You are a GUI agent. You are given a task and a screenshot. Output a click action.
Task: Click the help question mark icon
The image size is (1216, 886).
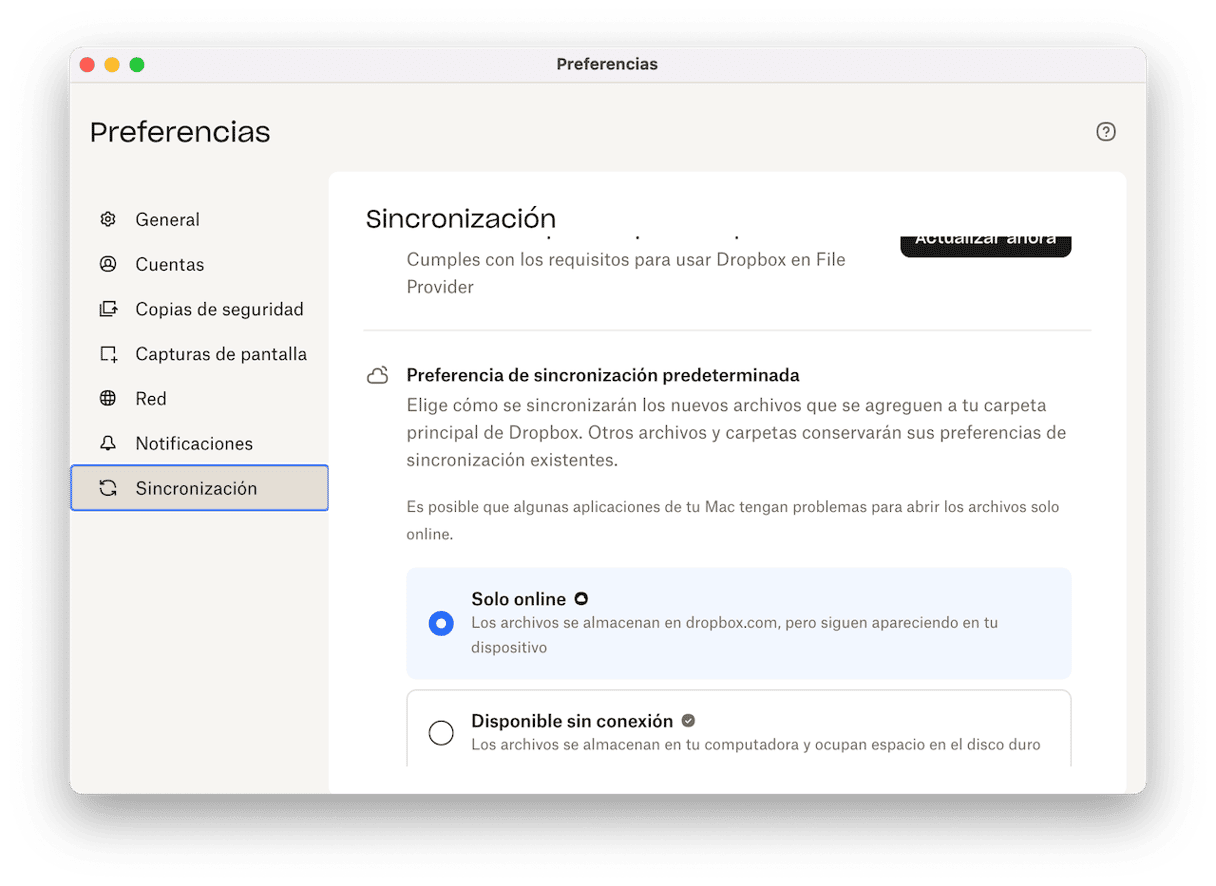click(1105, 132)
